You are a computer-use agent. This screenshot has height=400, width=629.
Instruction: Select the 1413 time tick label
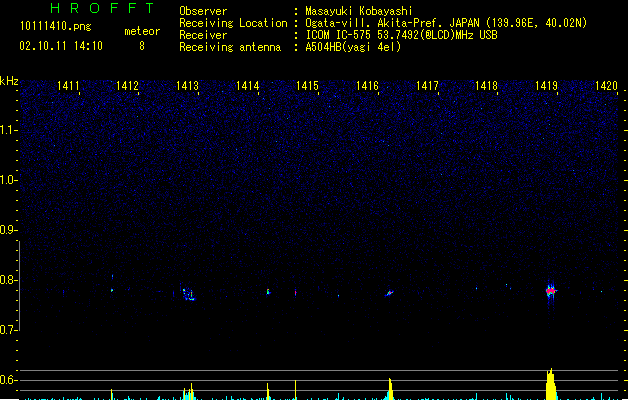(187, 86)
